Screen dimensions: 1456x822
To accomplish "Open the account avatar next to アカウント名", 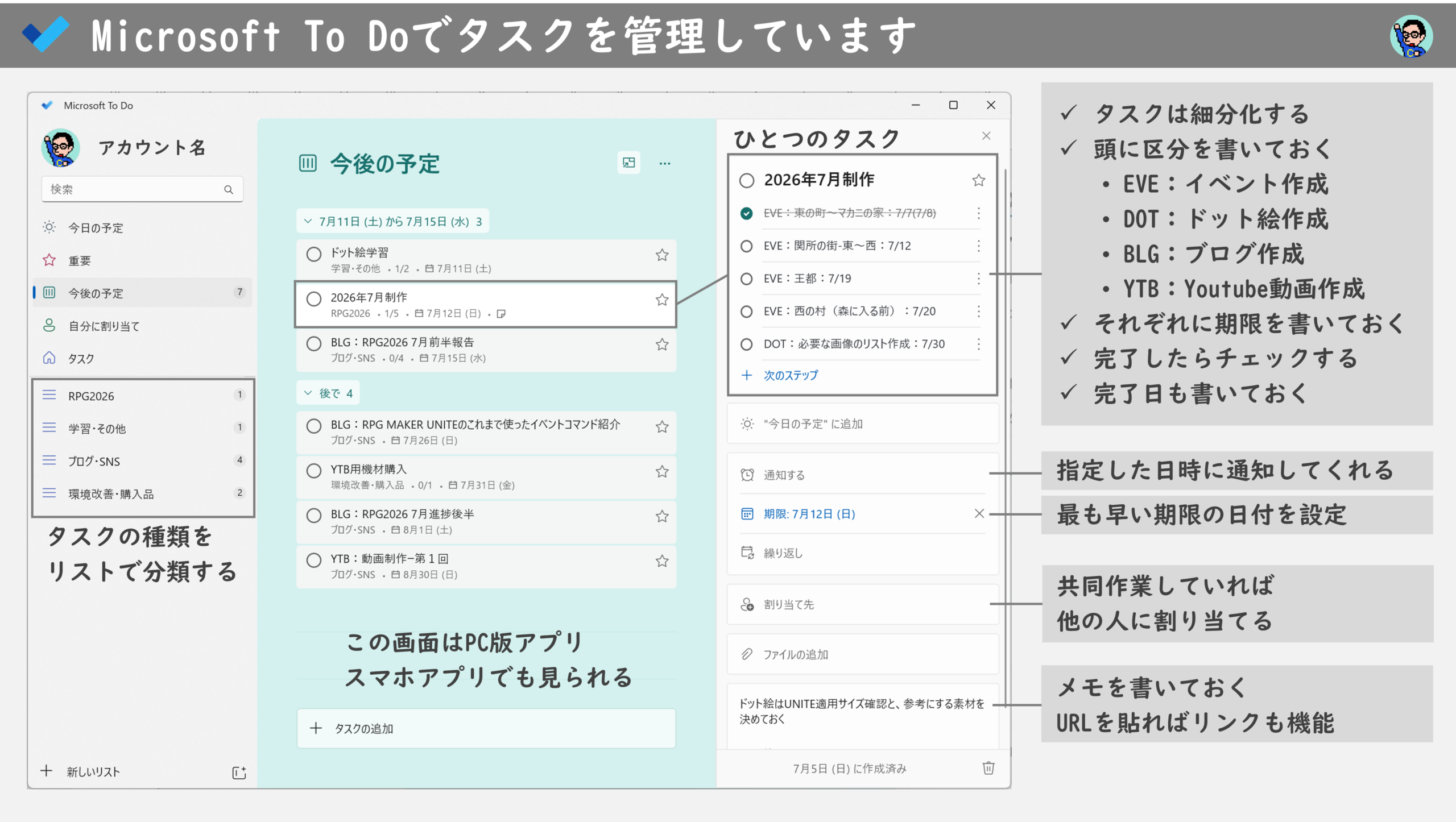I will 60,148.
